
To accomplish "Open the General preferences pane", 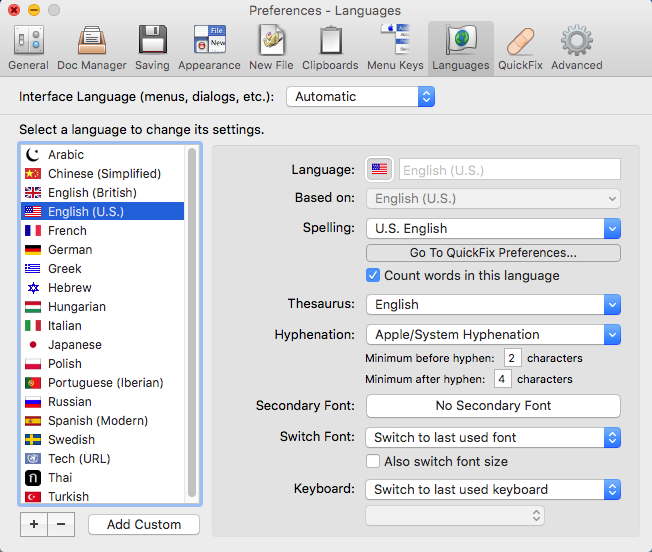I will (x=28, y=47).
